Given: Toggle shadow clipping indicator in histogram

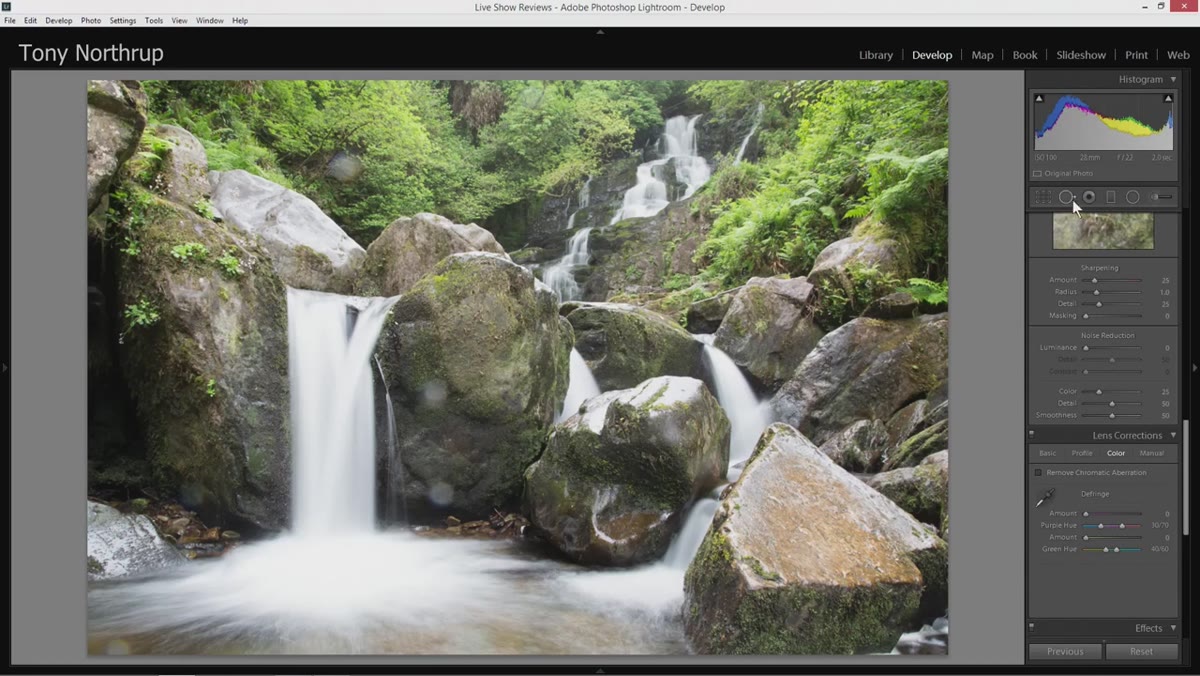Looking at the screenshot, I should click(1039, 98).
